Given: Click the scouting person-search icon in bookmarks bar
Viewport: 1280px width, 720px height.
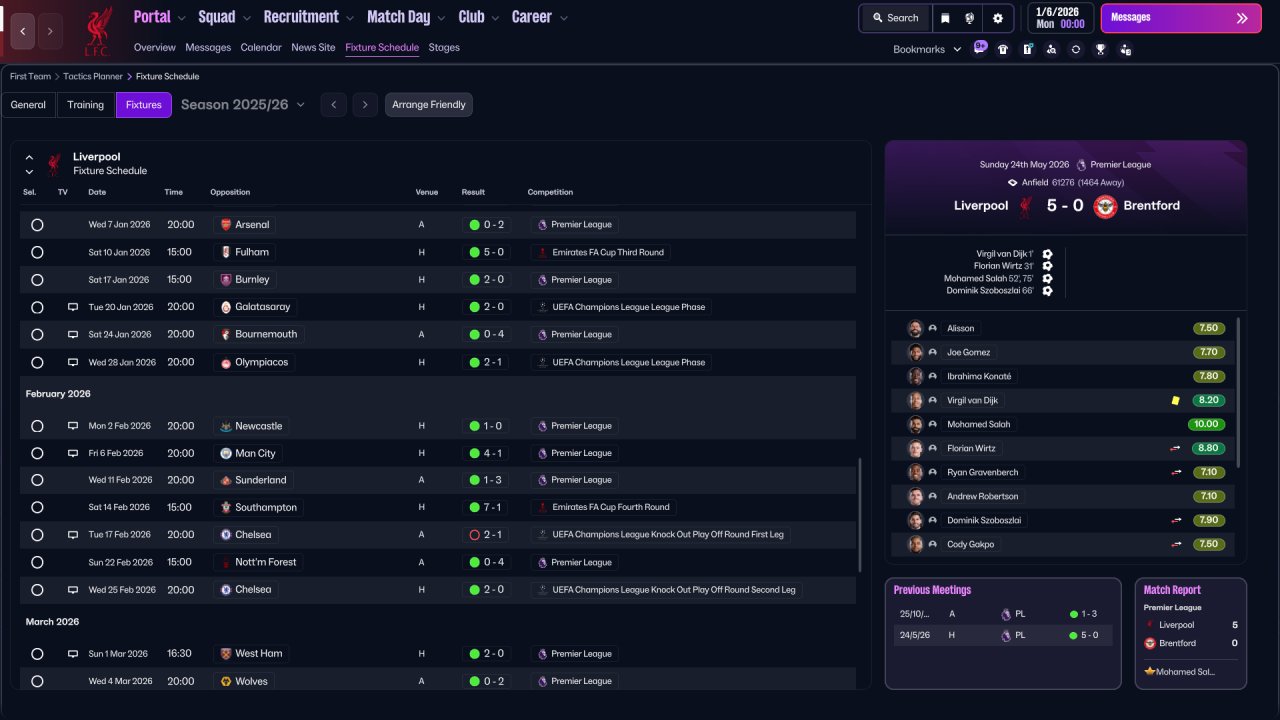Looking at the screenshot, I should pos(1051,49).
